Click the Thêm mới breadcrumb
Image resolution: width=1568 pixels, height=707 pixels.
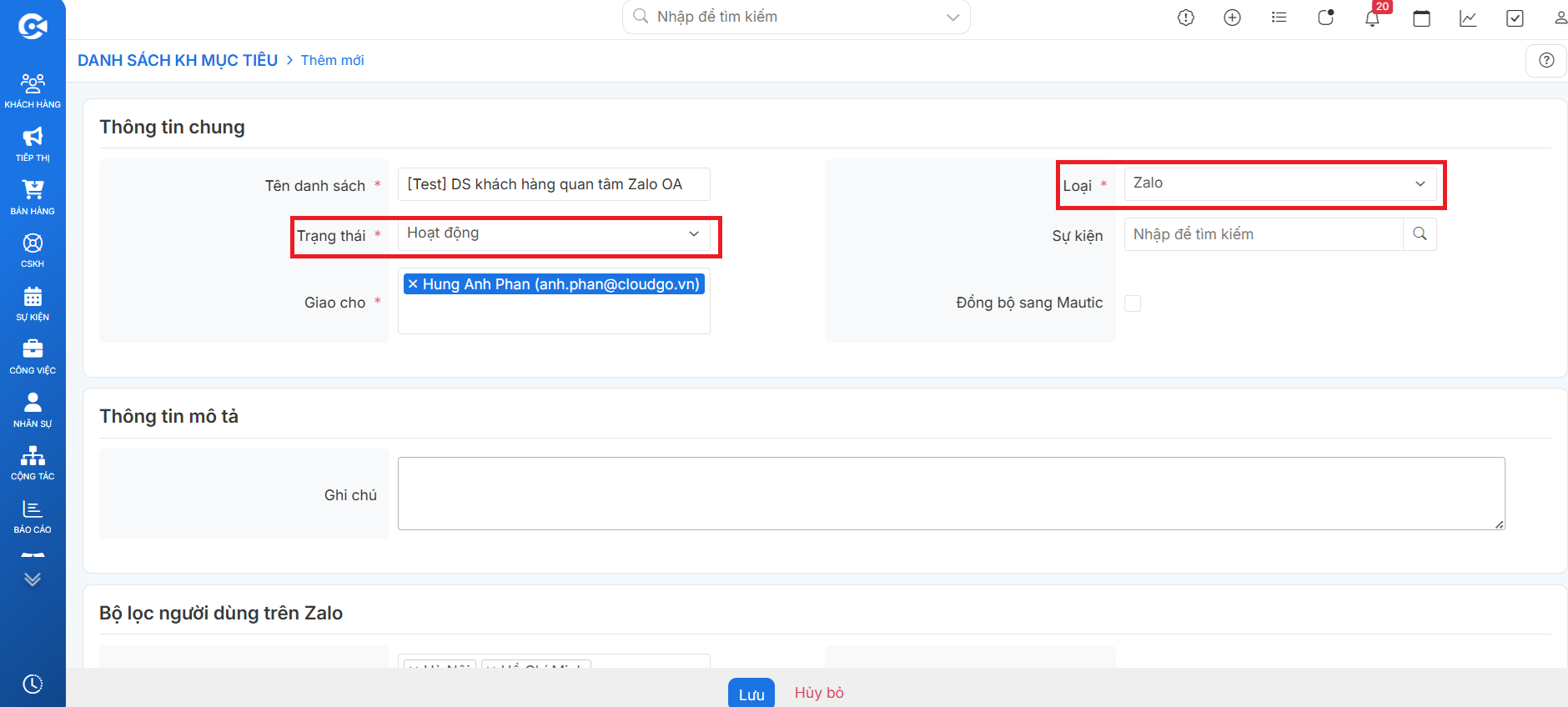tap(332, 60)
